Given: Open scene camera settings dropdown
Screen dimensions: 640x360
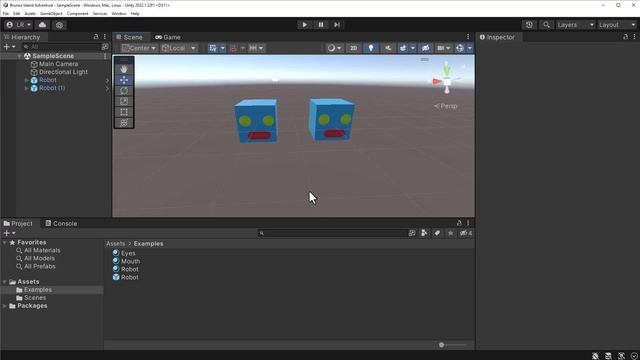Looking at the screenshot, I should tap(443, 48).
